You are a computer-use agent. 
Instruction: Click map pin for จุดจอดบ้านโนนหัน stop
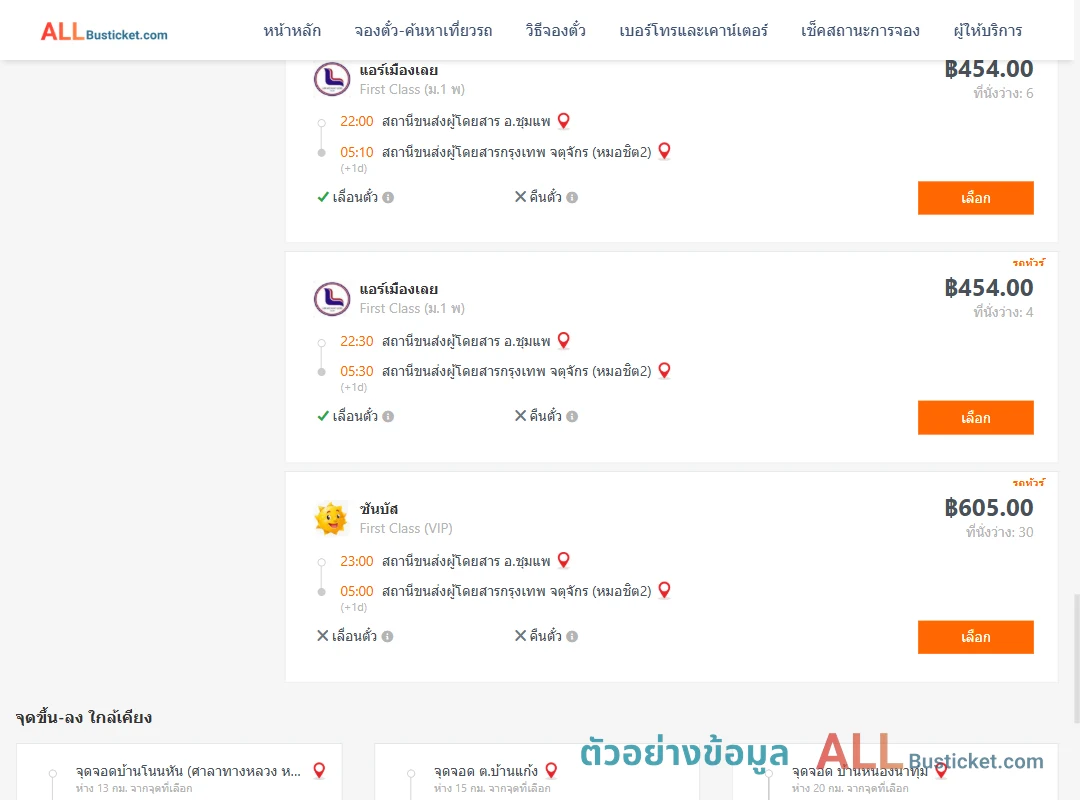pyautogui.click(x=319, y=770)
